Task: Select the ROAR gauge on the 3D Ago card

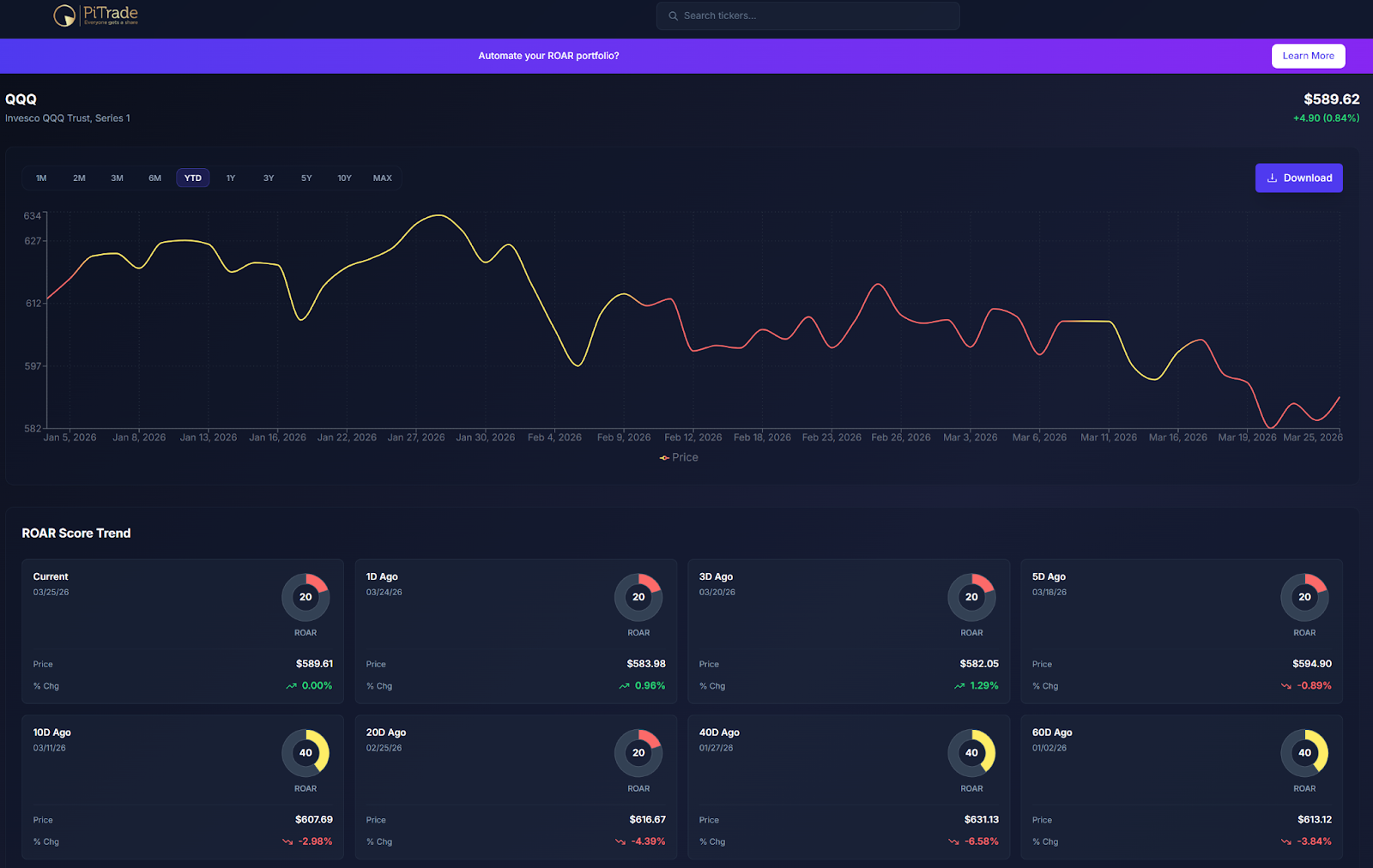Action: coord(971,597)
